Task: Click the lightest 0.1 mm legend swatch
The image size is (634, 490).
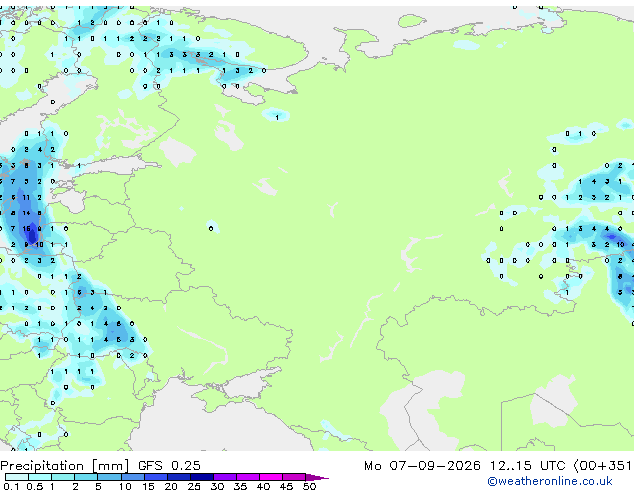Action: tap(17, 477)
